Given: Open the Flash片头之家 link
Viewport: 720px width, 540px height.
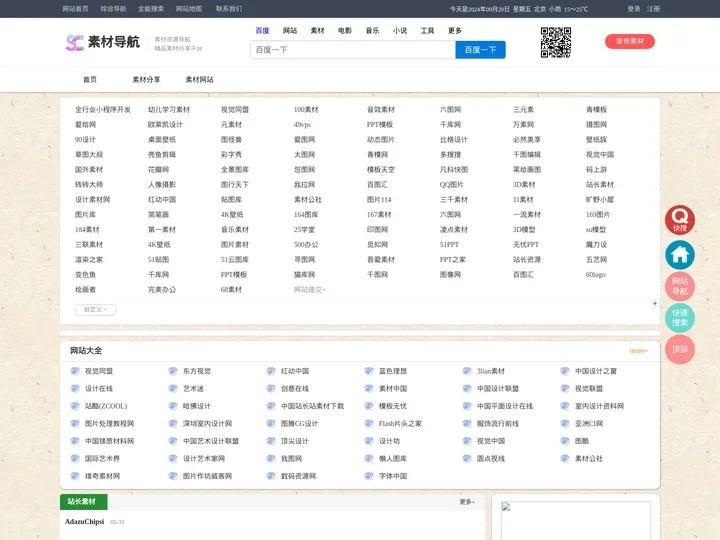Looking at the screenshot, I should click(400, 423).
